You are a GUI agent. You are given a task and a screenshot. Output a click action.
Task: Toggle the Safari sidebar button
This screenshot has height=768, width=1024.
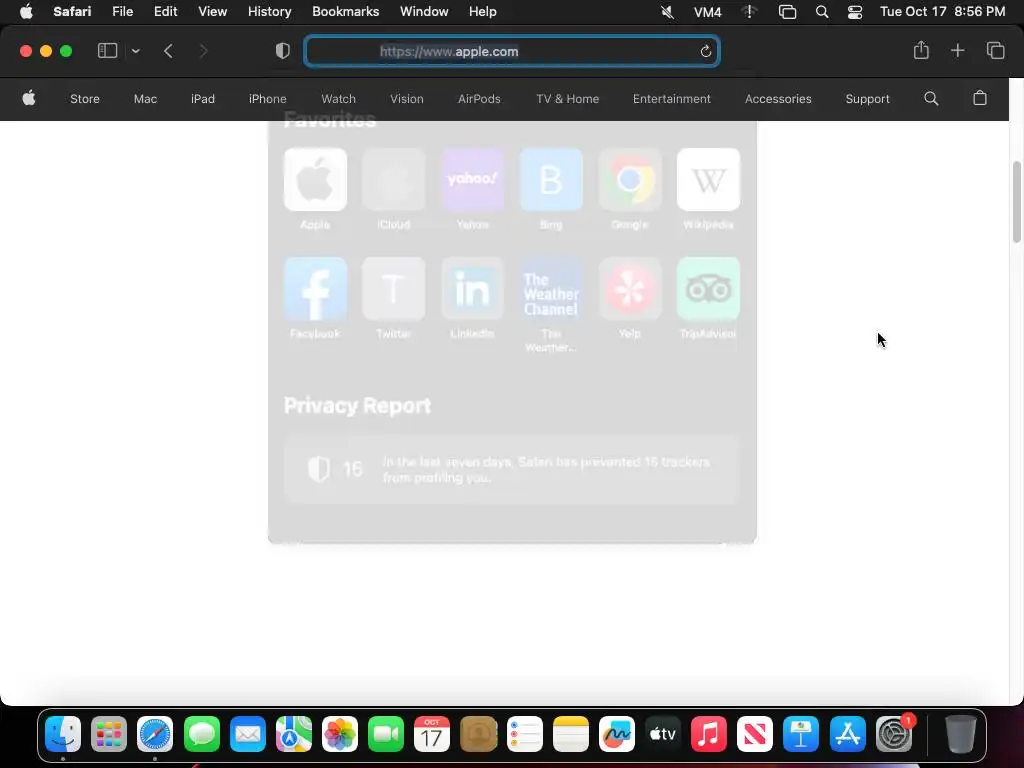point(107,51)
